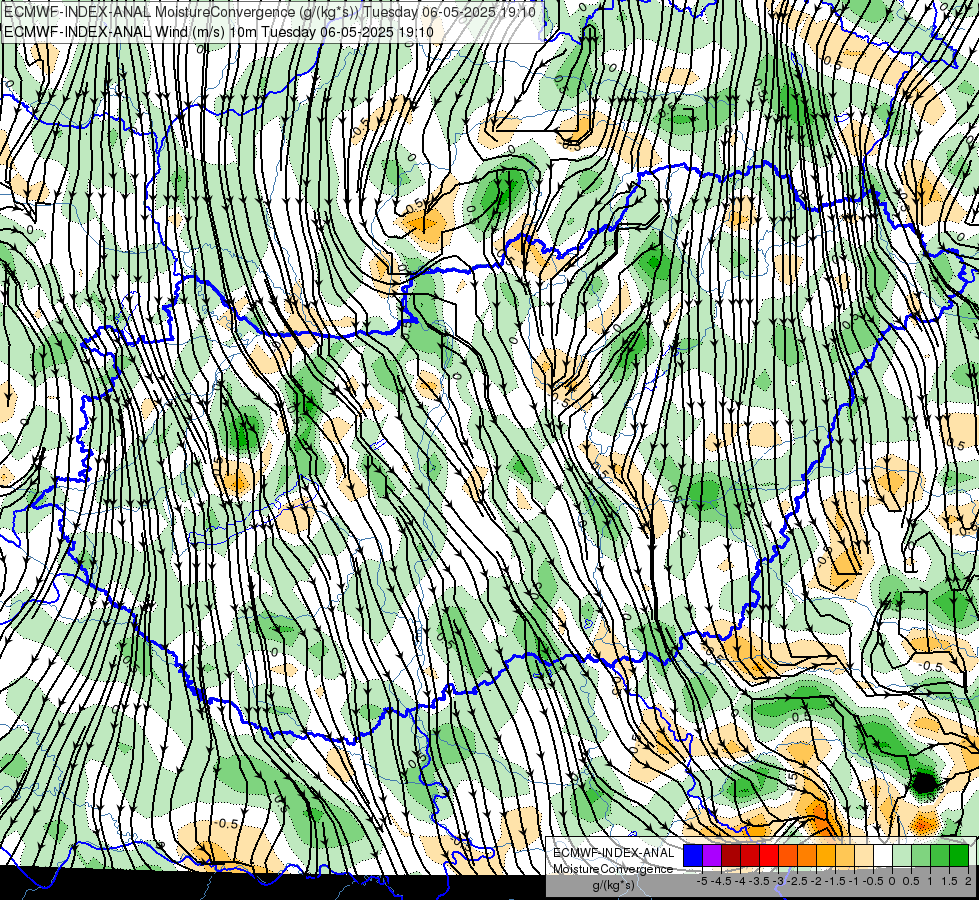The width and height of the screenshot is (979, 900).
Task: Click the -5 tick on the legend scale
Action: coord(702,881)
